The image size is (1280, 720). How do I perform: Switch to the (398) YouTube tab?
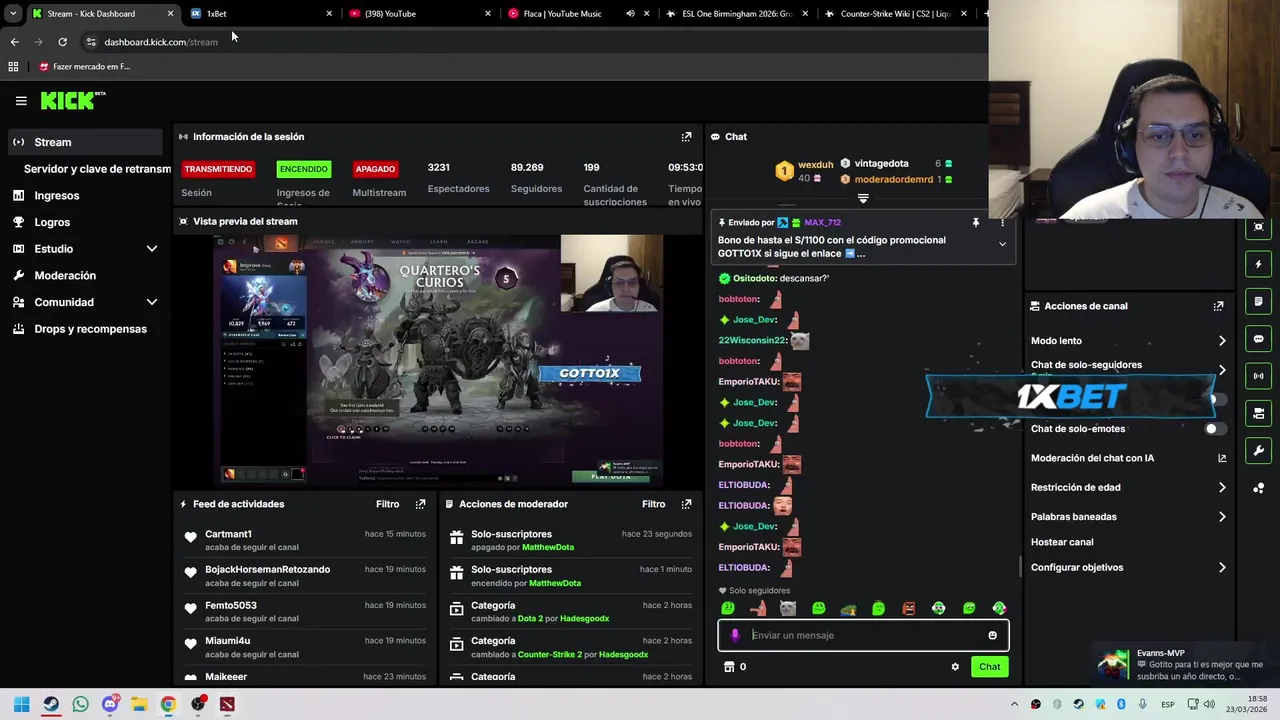(420, 14)
